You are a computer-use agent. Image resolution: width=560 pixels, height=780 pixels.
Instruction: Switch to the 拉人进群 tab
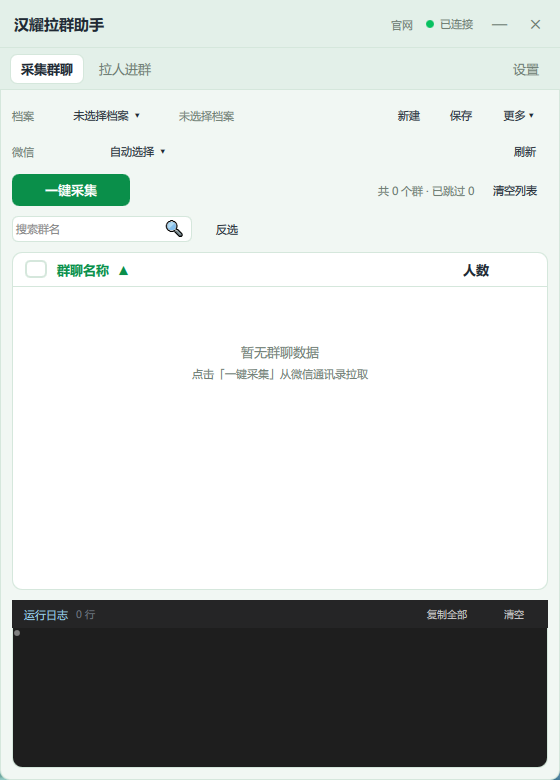point(125,70)
